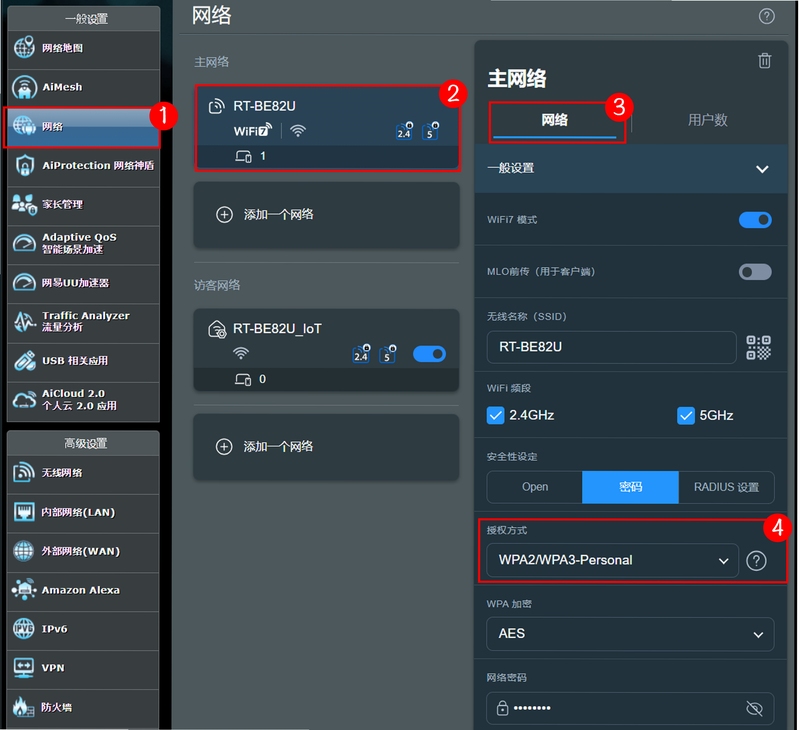800x730 pixels.
Task: Open the SSID QR code icon
Action: (x=758, y=348)
